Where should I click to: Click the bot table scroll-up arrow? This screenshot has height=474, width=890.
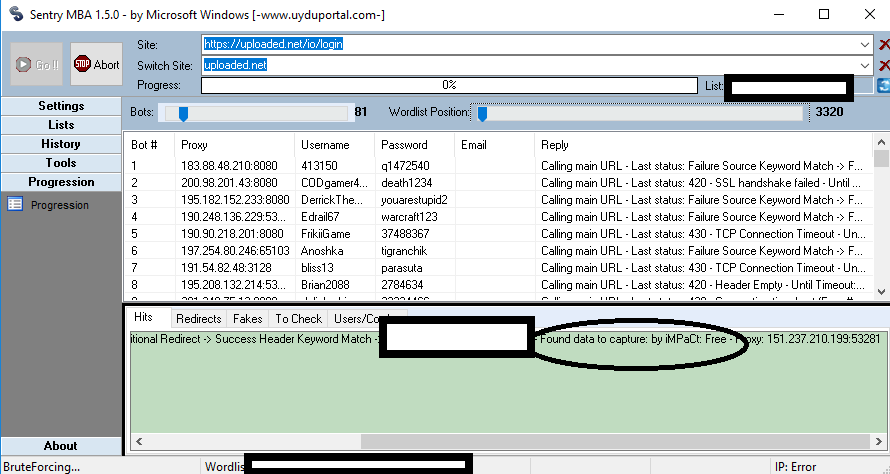881,142
